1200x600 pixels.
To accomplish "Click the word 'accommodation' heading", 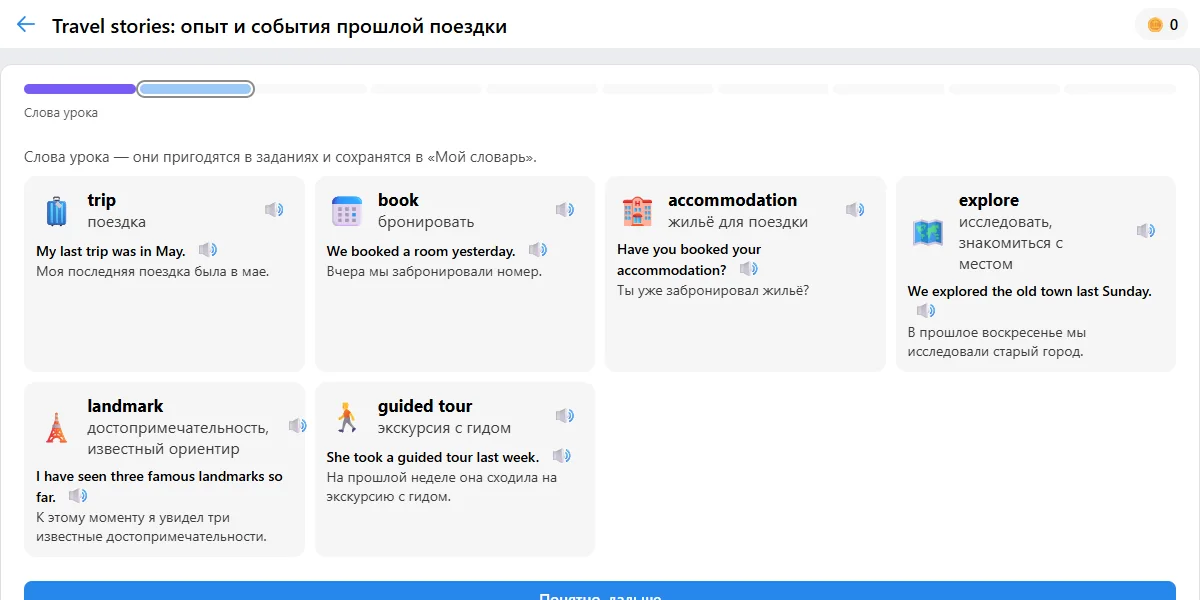I will (733, 200).
